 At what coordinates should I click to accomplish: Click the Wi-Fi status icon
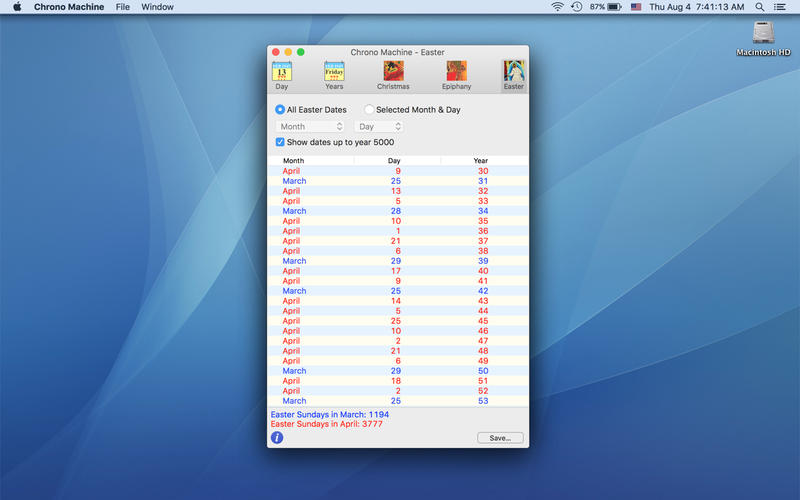point(557,7)
